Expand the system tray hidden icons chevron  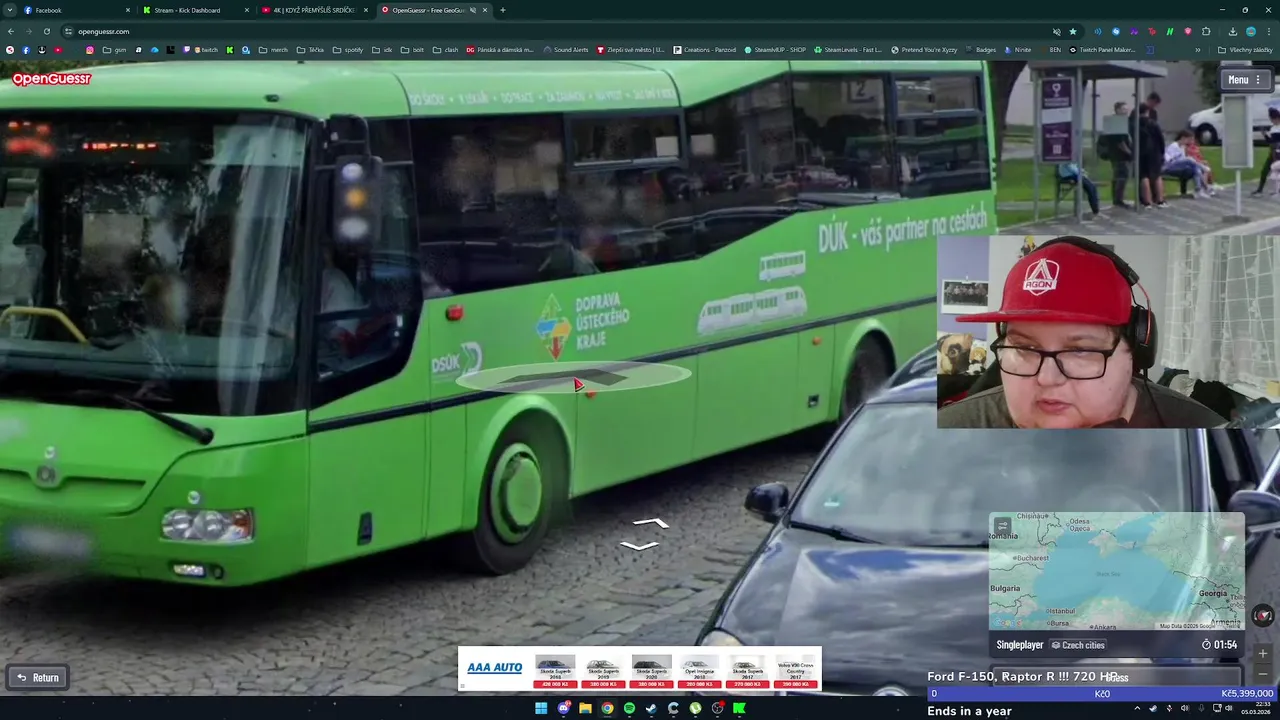pos(1137,708)
